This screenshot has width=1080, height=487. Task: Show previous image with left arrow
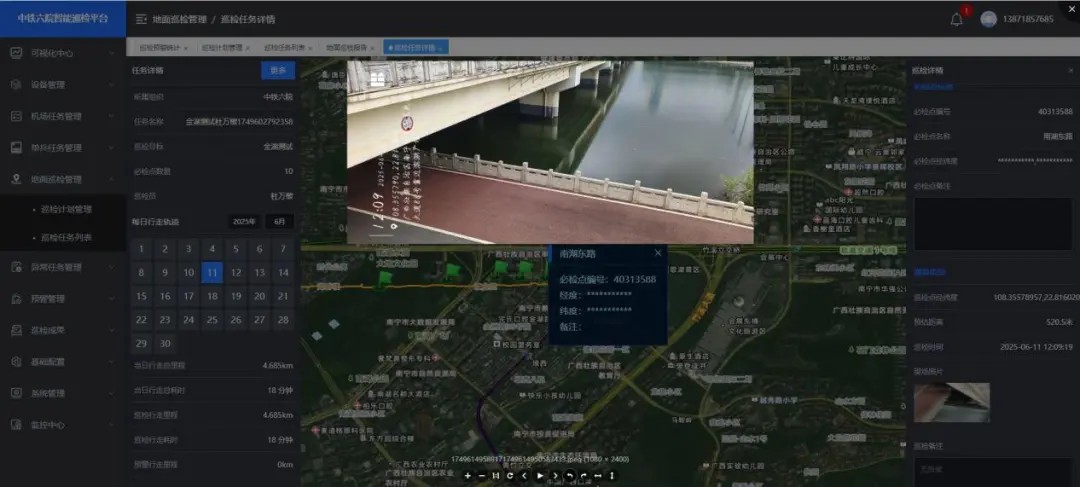pyautogui.click(x=524, y=476)
